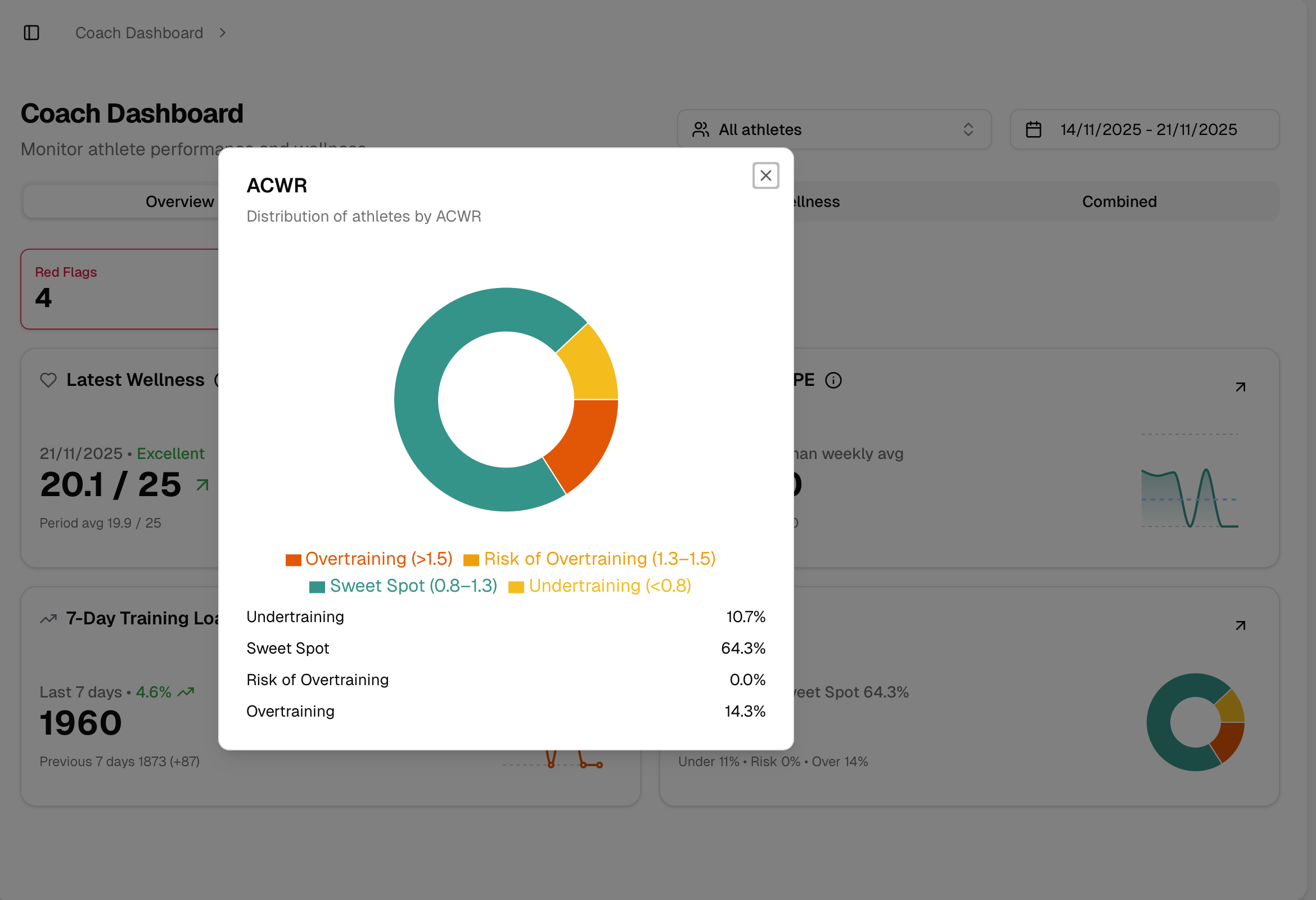Click the RPE info icon

pyautogui.click(x=833, y=380)
